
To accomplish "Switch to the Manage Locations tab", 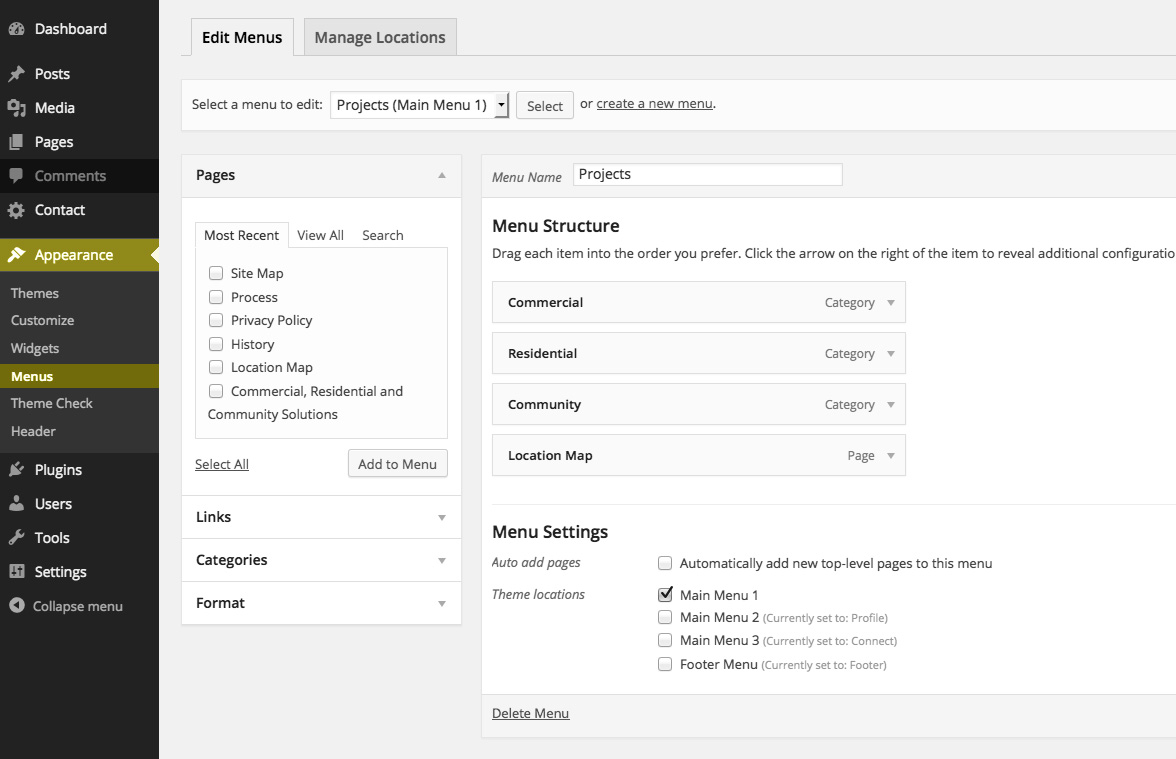I will tap(380, 38).
